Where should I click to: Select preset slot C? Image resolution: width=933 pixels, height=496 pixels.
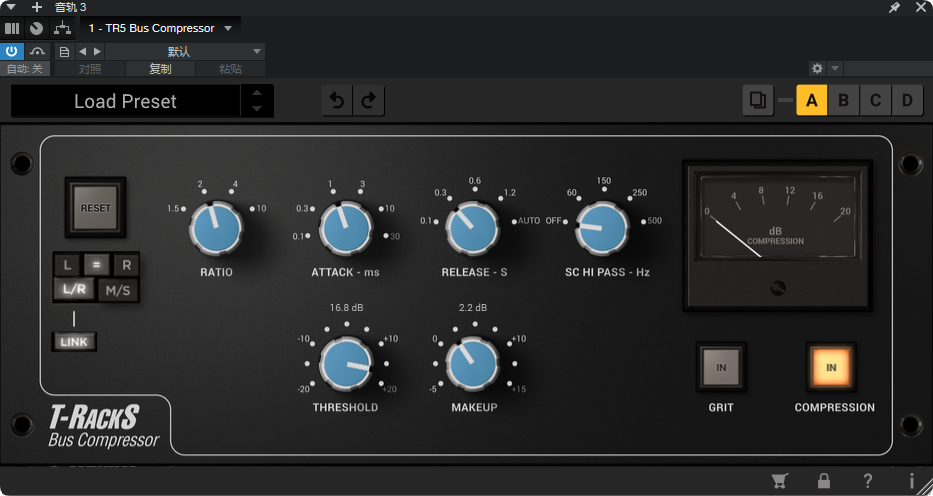(875, 100)
